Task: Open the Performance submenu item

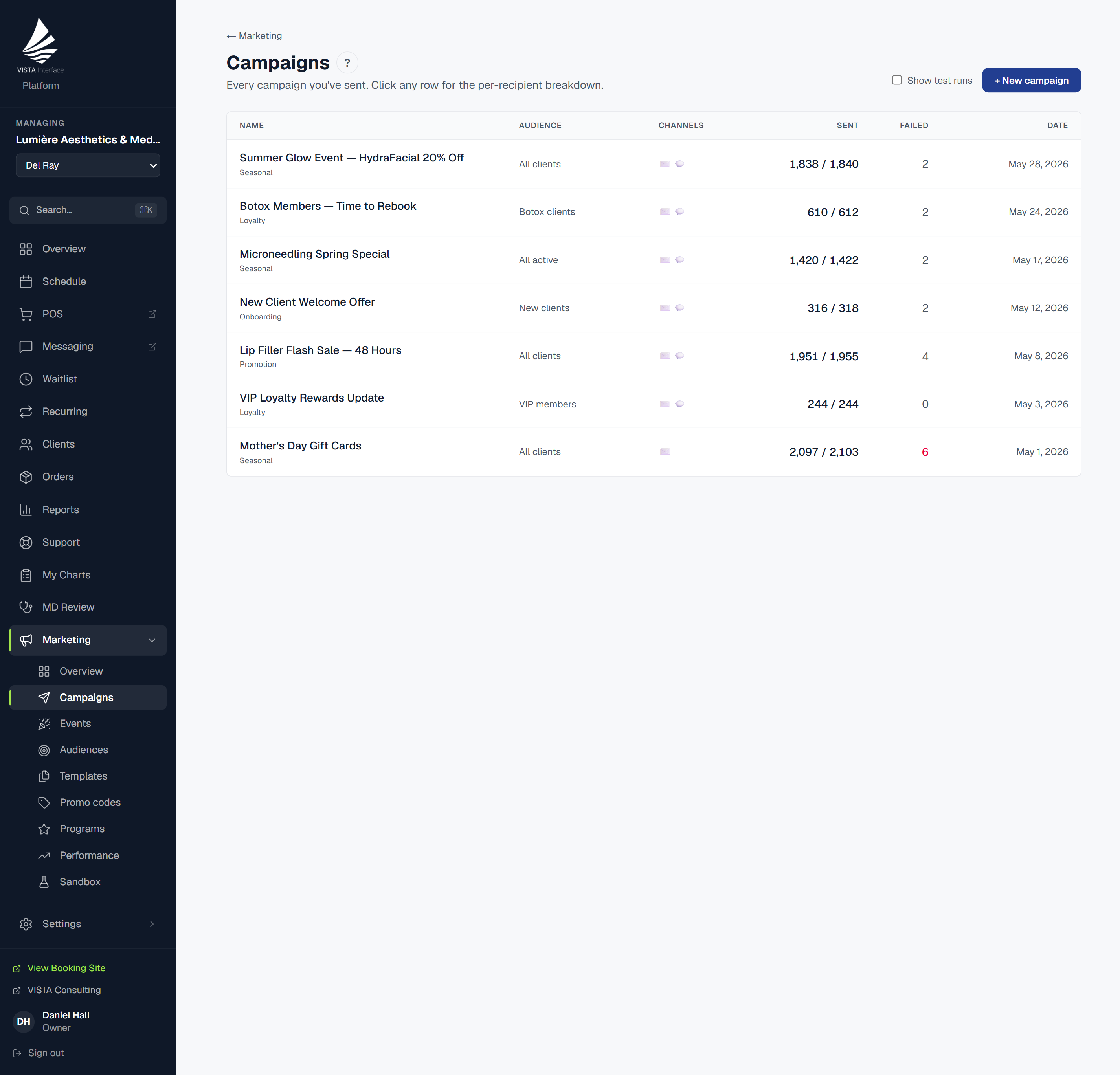Action: pos(88,856)
